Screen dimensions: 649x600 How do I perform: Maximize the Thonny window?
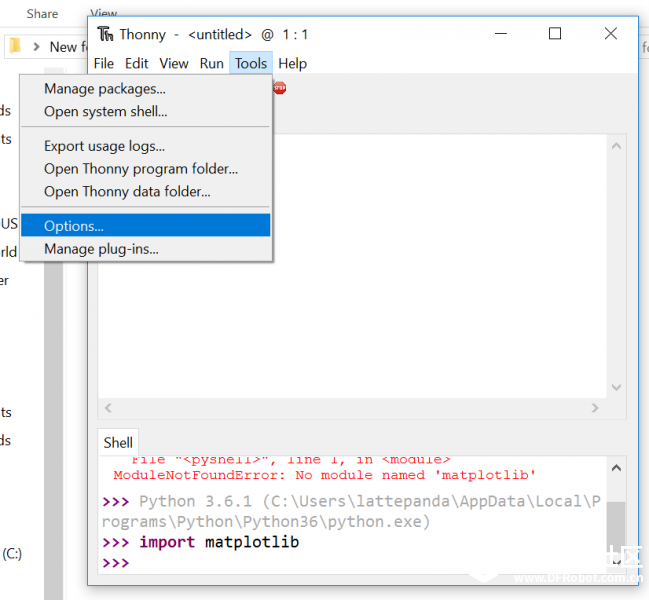tap(555, 34)
